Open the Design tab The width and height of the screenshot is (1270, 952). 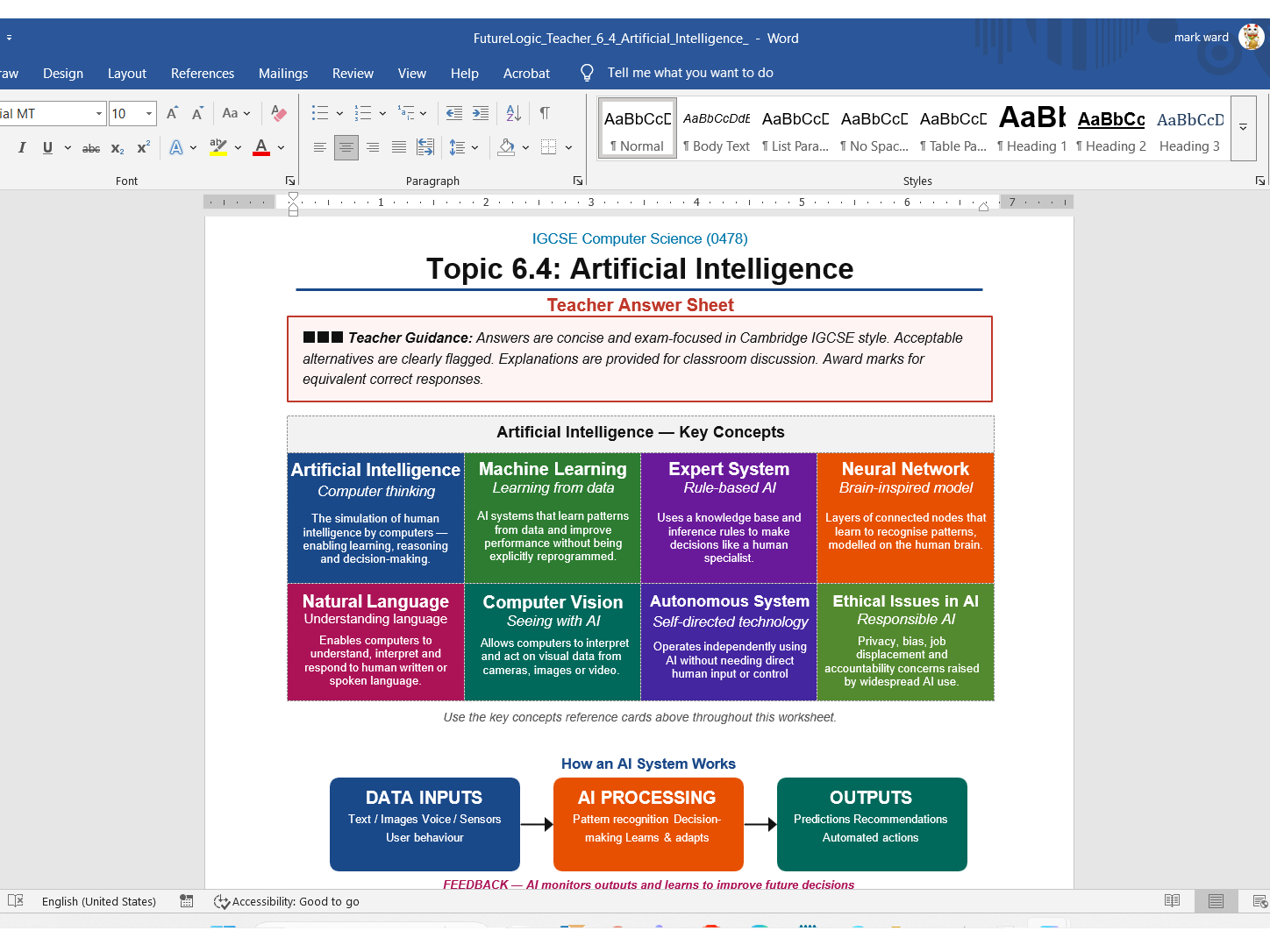(63, 74)
